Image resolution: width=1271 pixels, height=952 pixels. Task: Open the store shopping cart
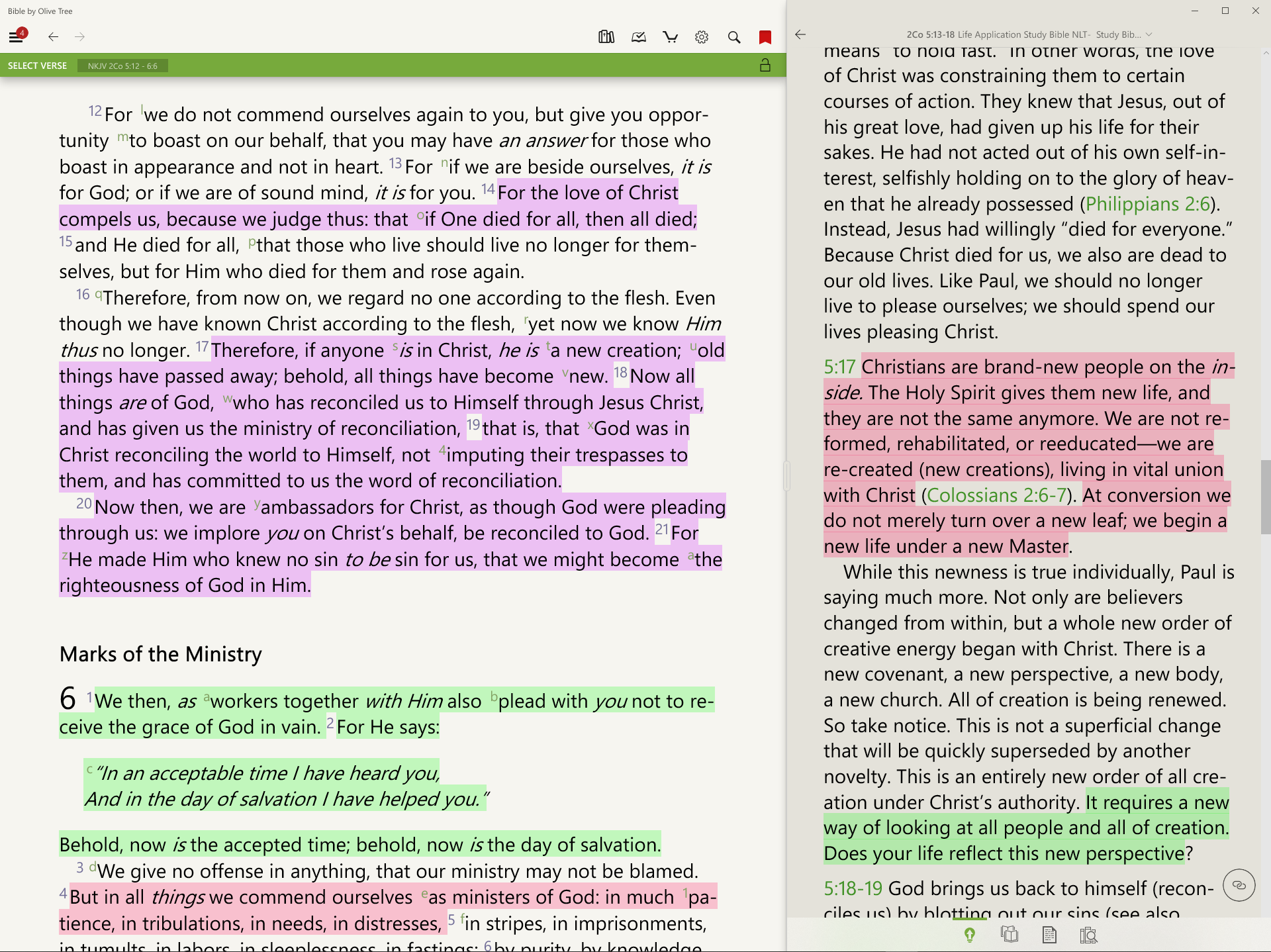point(670,37)
